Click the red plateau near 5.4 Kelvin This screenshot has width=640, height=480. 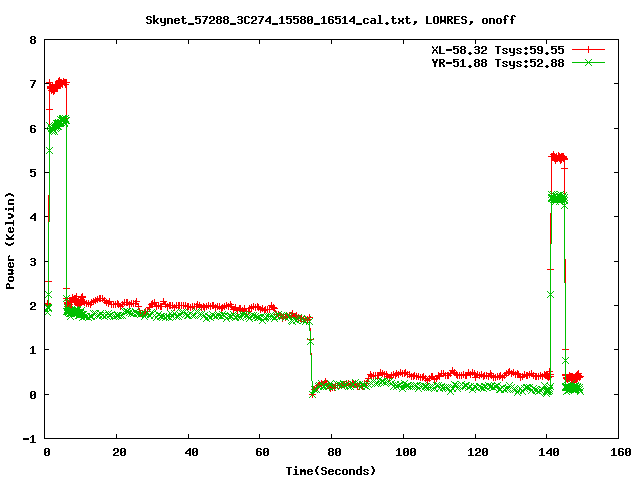pos(558,157)
